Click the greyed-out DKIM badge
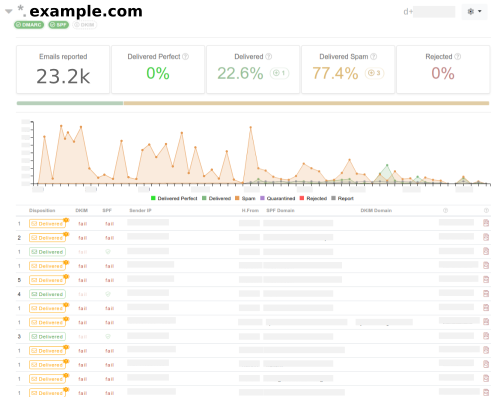500x397 pixels. [85, 25]
